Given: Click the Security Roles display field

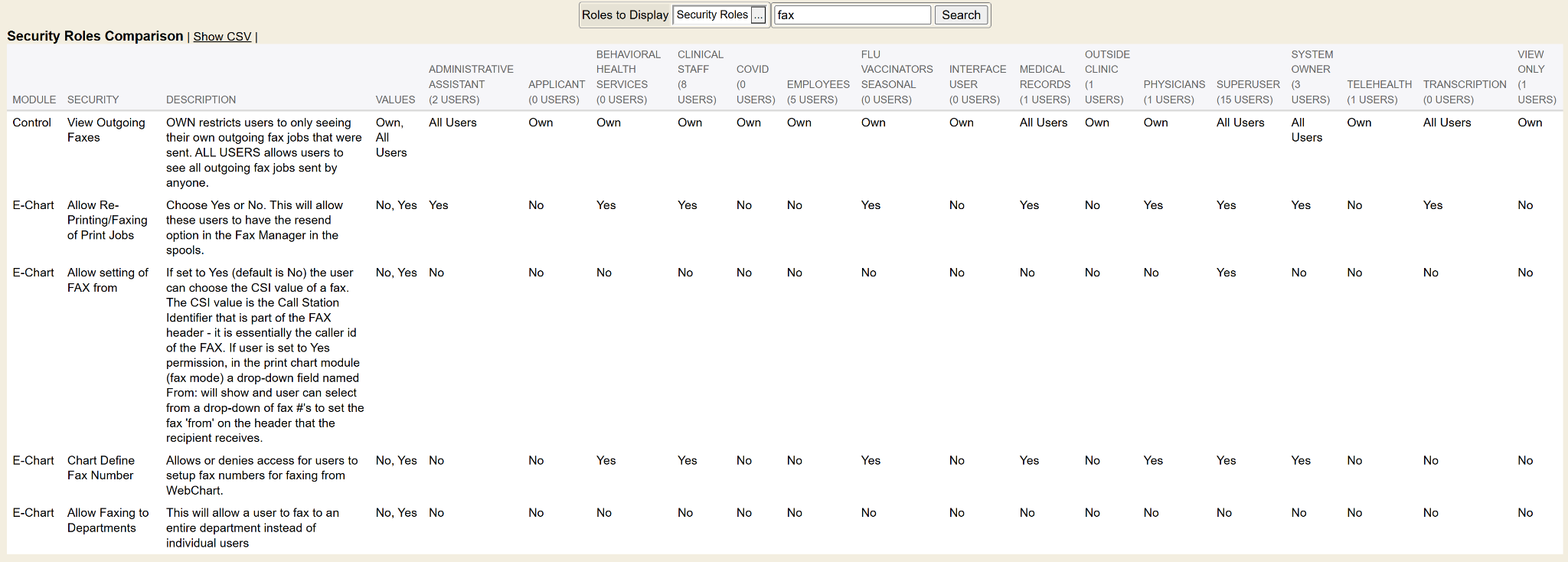Looking at the screenshot, I should [x=711, y=15].
